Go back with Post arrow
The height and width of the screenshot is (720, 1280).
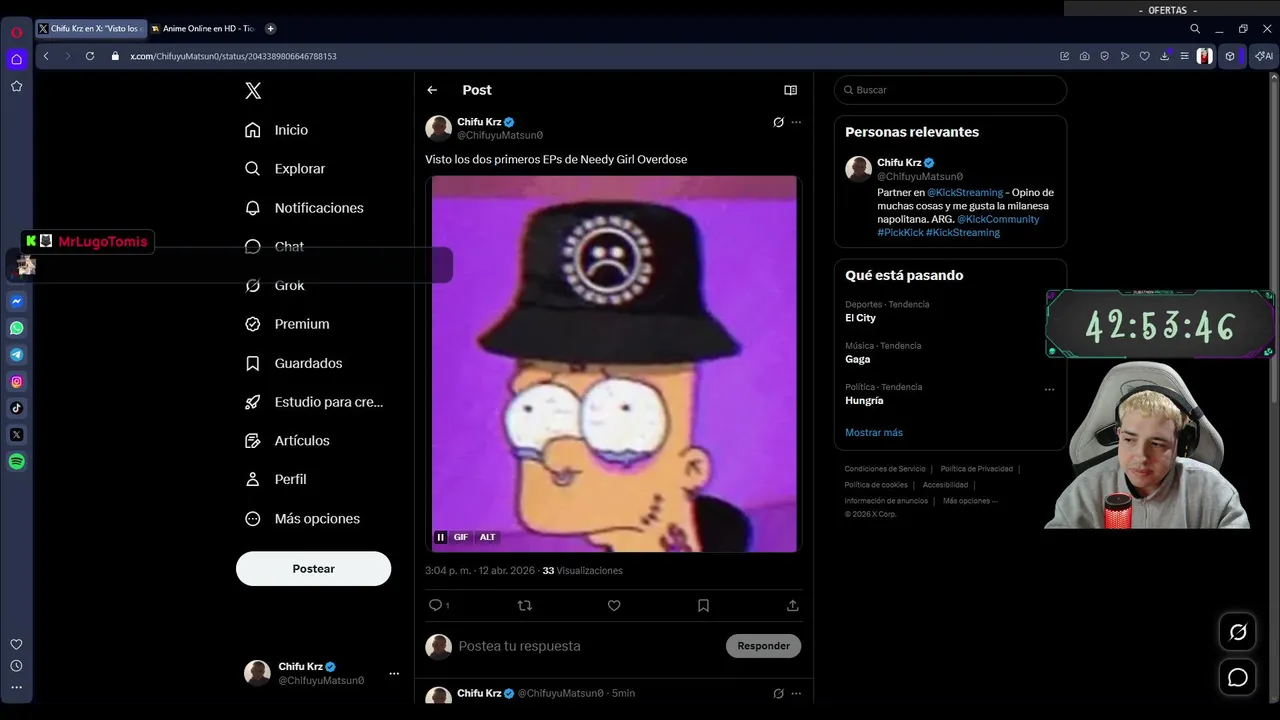click(432, 90)
